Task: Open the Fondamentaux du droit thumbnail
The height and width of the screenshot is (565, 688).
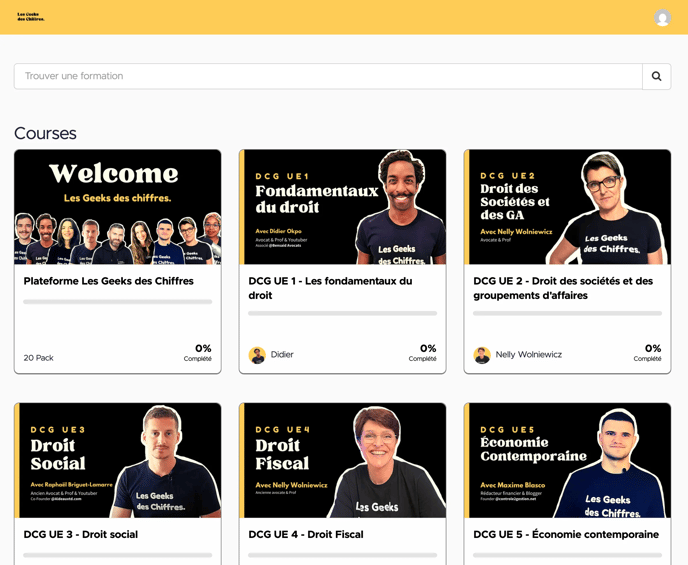Action: (x=342, y=207)
